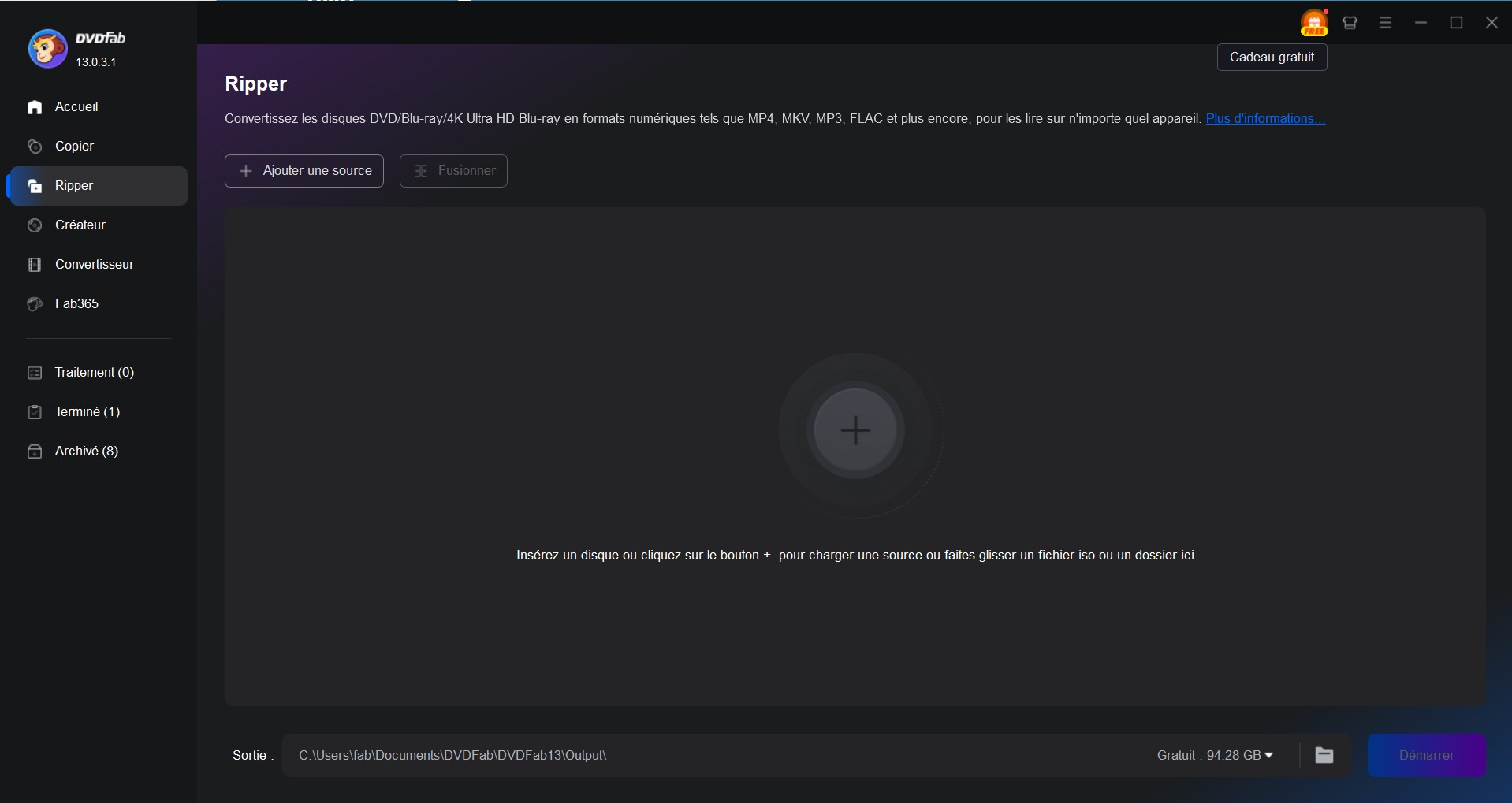Click Ajouter une source button
This screenshot has width=1512, height=803.
tap(304, 171)
